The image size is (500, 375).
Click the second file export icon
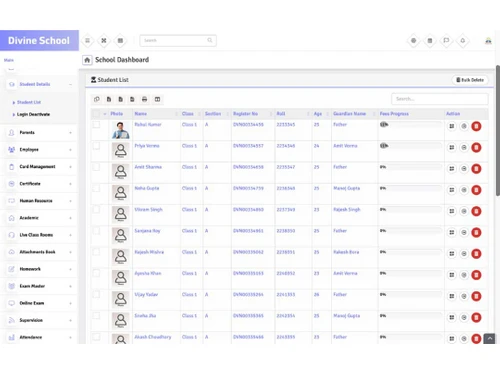[x=109, y=99]
